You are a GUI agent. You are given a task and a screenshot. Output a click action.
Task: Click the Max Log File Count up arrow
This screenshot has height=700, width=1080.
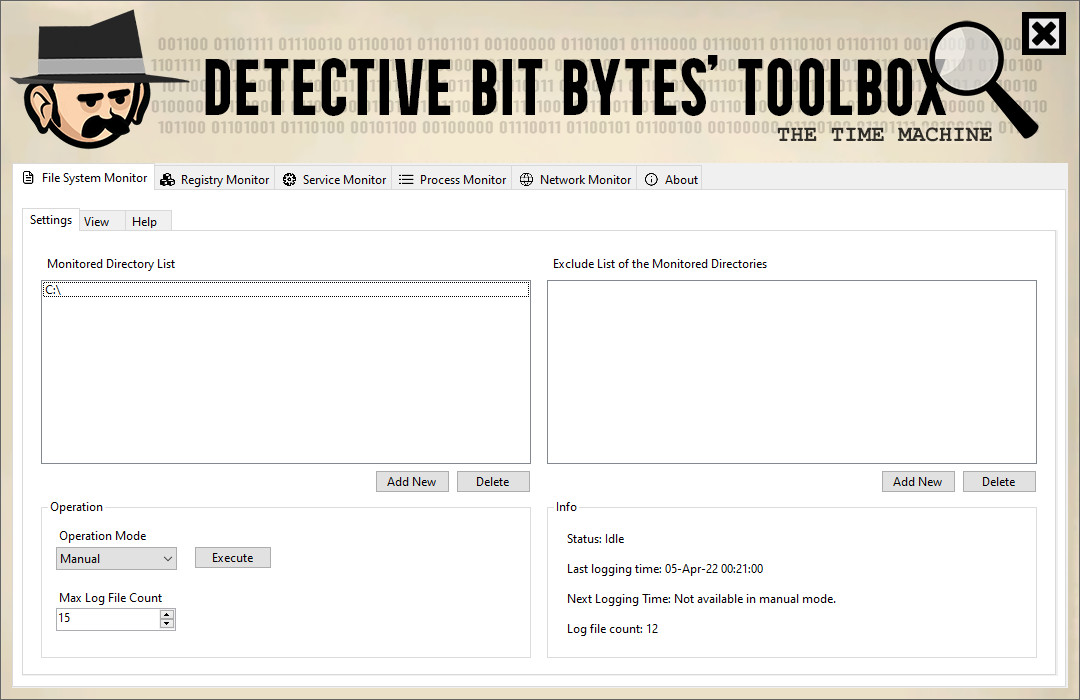pos(167,614)
